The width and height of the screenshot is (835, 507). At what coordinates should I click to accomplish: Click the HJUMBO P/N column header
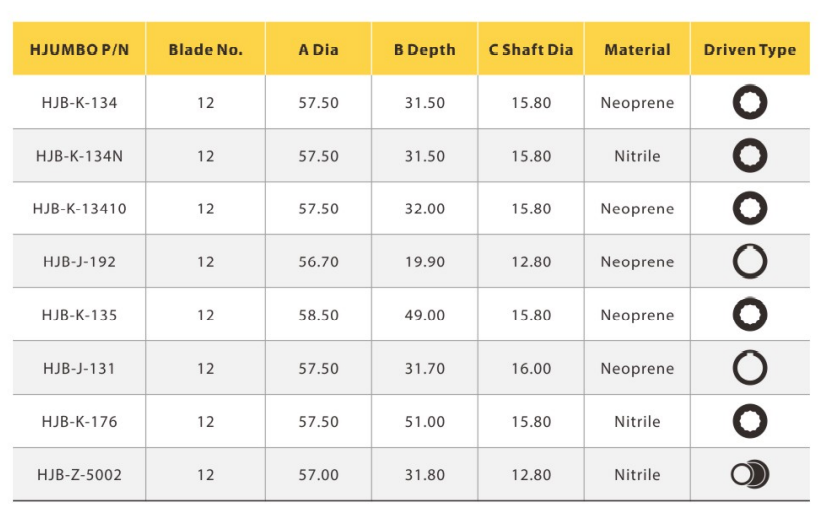pyautogui.click(x=79, y=50)
